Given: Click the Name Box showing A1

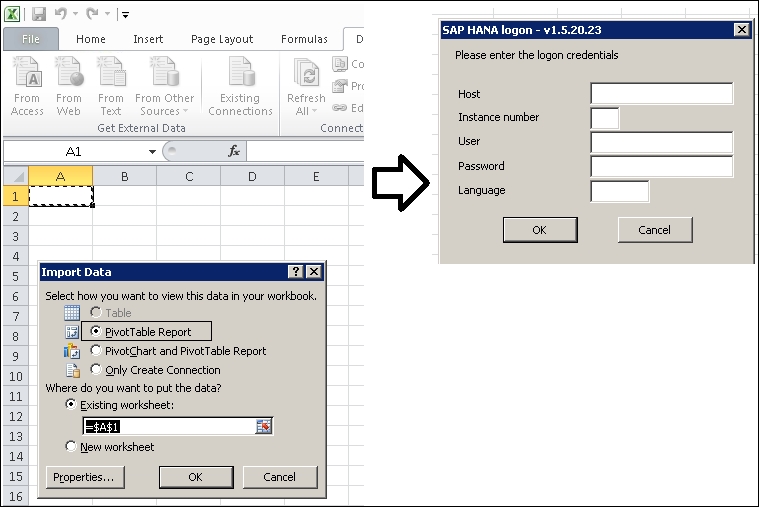Looking at the screenshot, I should point(74,152).
